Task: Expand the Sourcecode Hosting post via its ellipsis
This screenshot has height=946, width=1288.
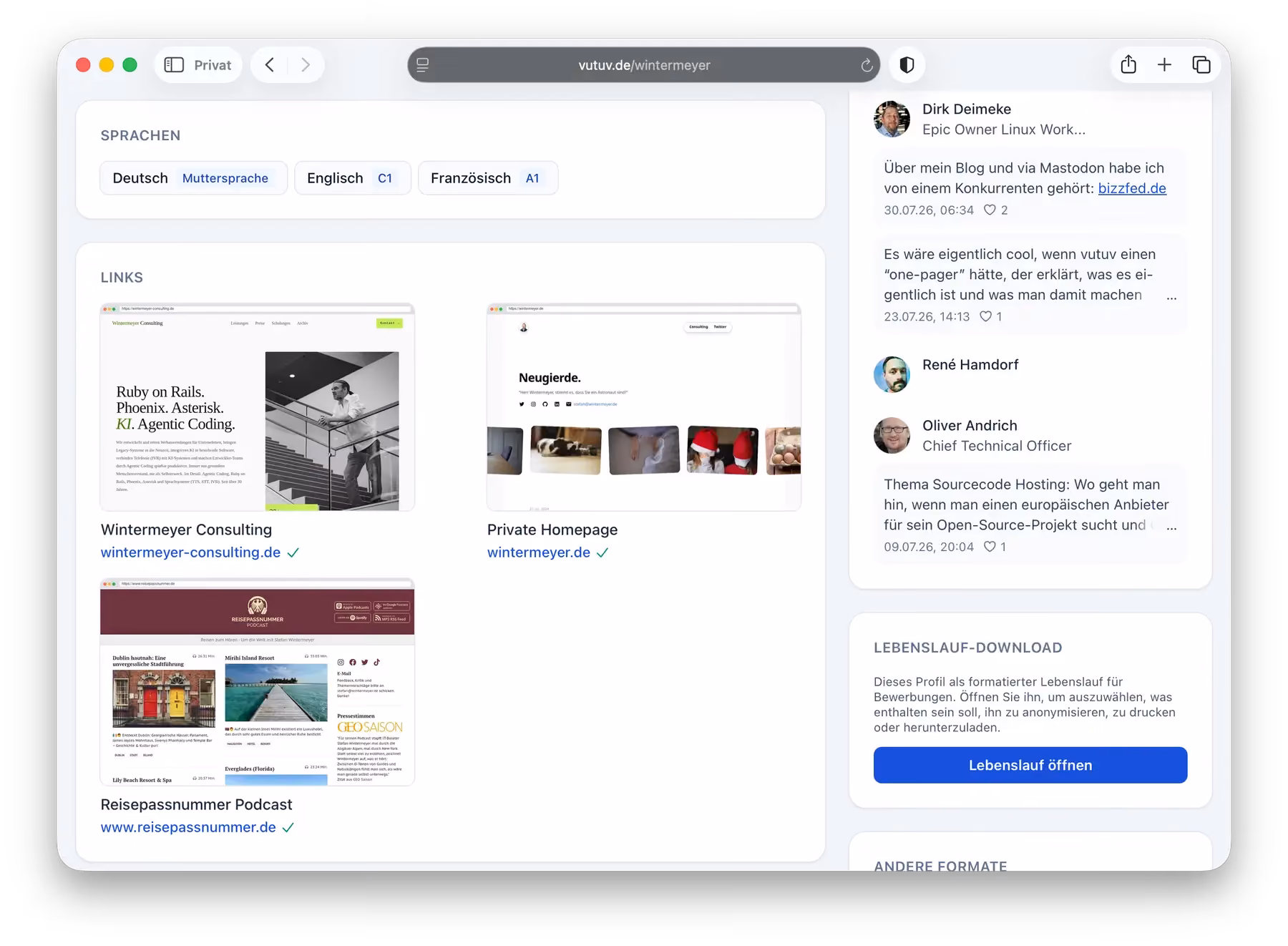Action: (1171, 527)
